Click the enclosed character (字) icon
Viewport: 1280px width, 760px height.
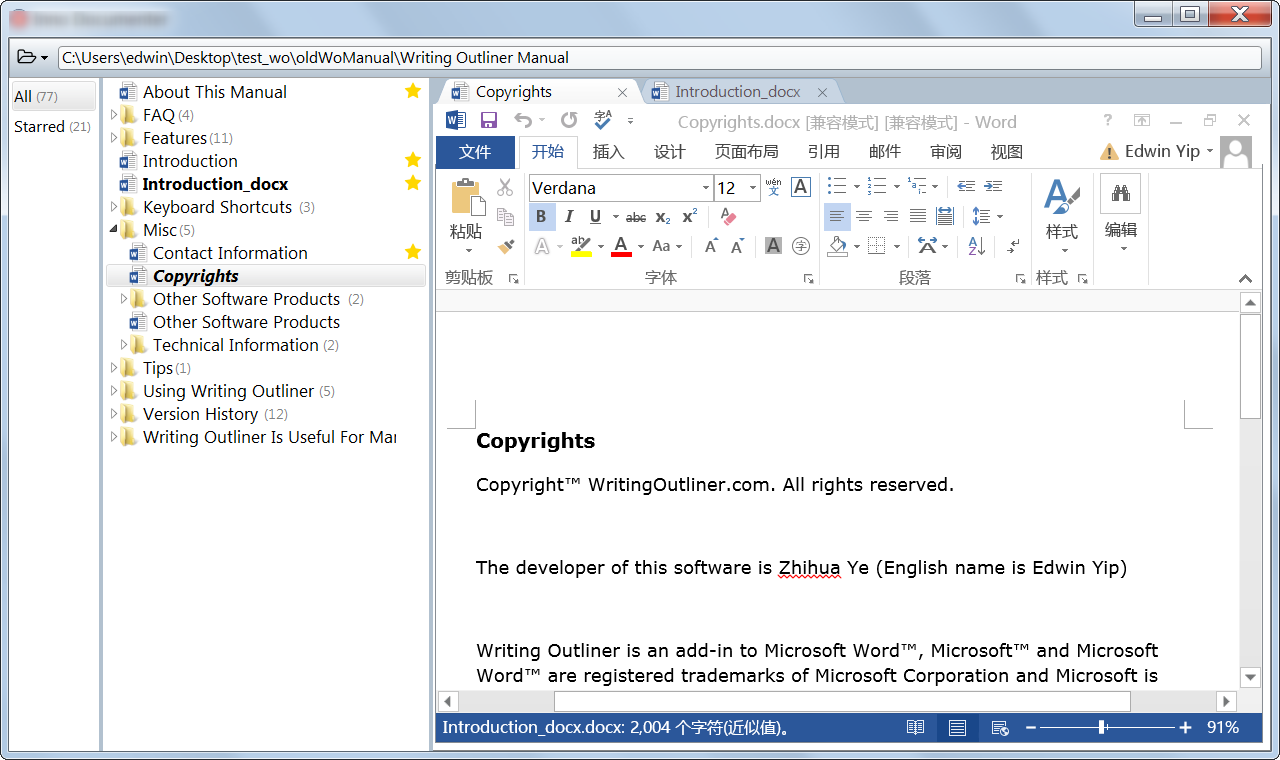(801, 246)
